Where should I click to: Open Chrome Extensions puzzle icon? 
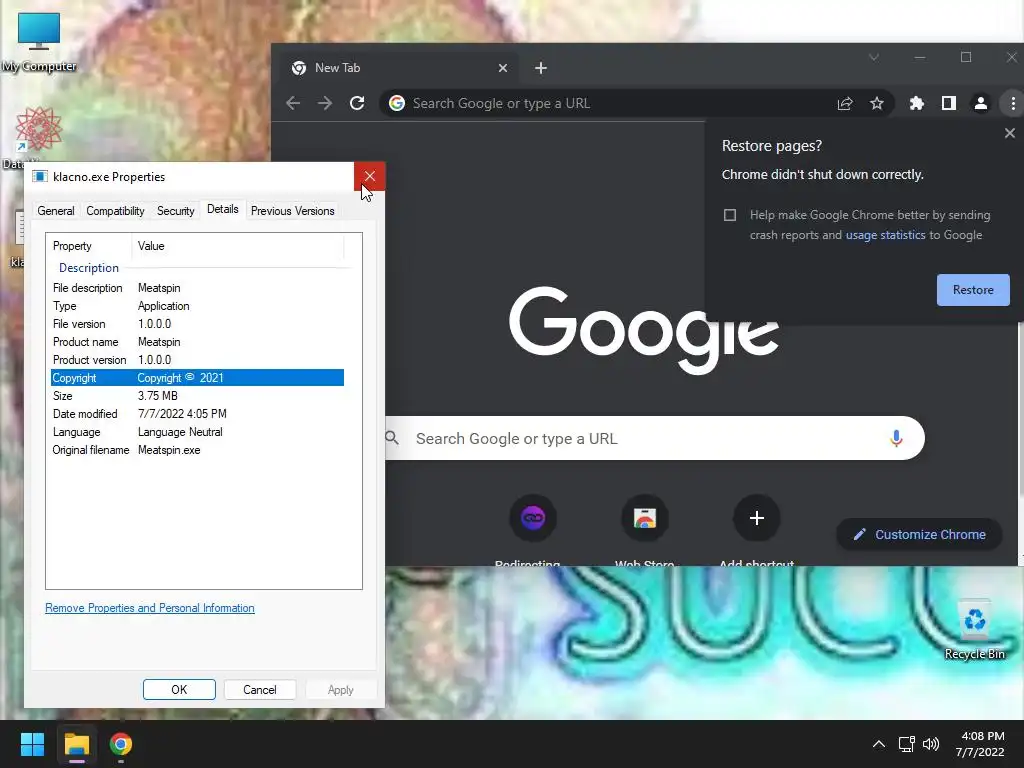(917, 103)
